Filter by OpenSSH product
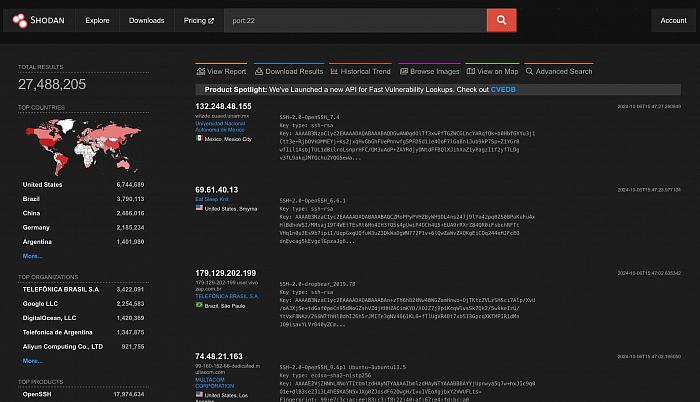The image size is (700, 402). [83, 394]
